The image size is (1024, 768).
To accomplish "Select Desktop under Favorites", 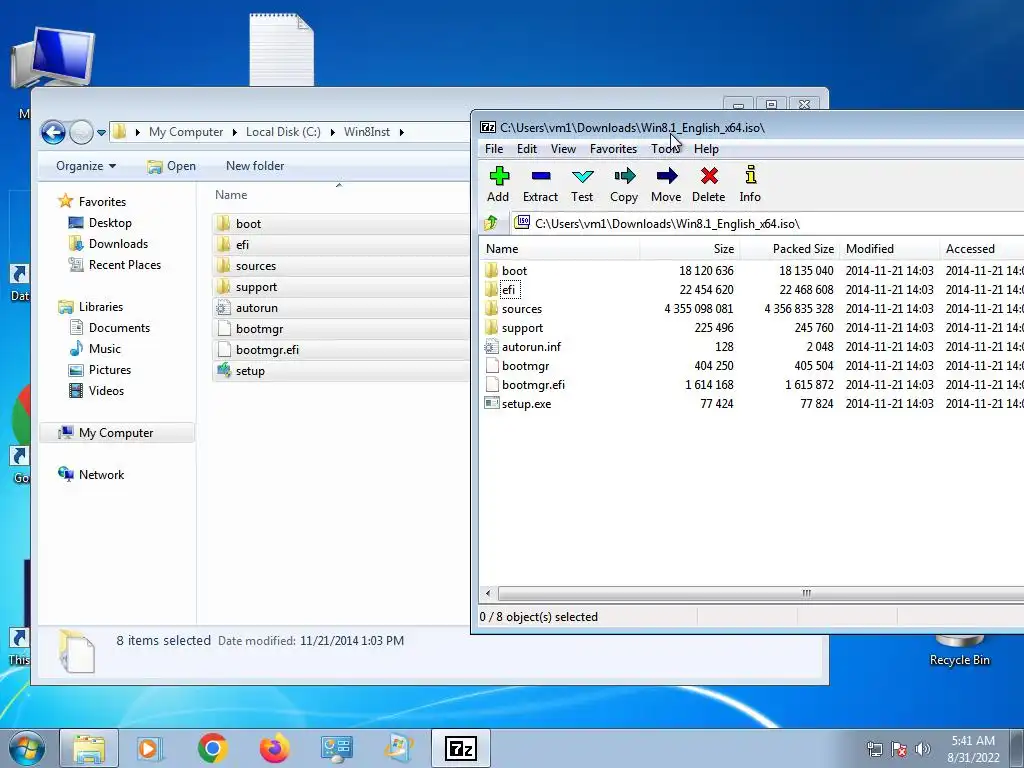I will [110, 223].
